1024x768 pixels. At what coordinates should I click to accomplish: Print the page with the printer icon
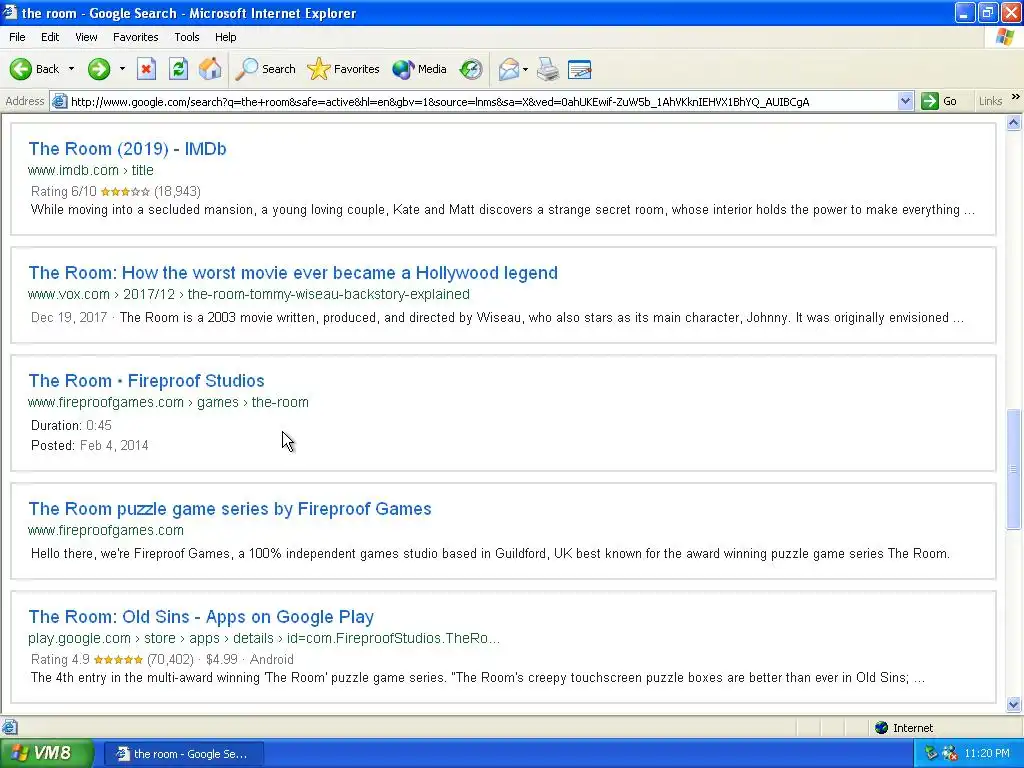(548, 69)
